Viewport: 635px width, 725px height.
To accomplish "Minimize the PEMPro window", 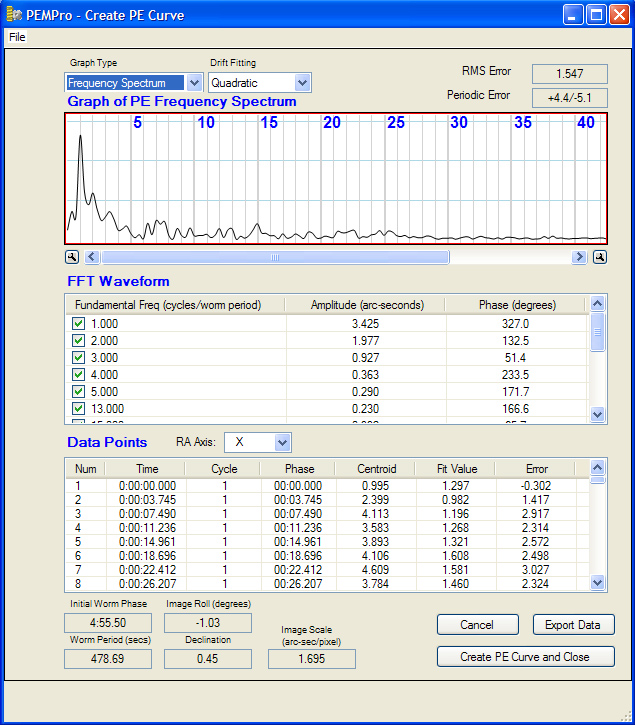I will coord(573,15).
